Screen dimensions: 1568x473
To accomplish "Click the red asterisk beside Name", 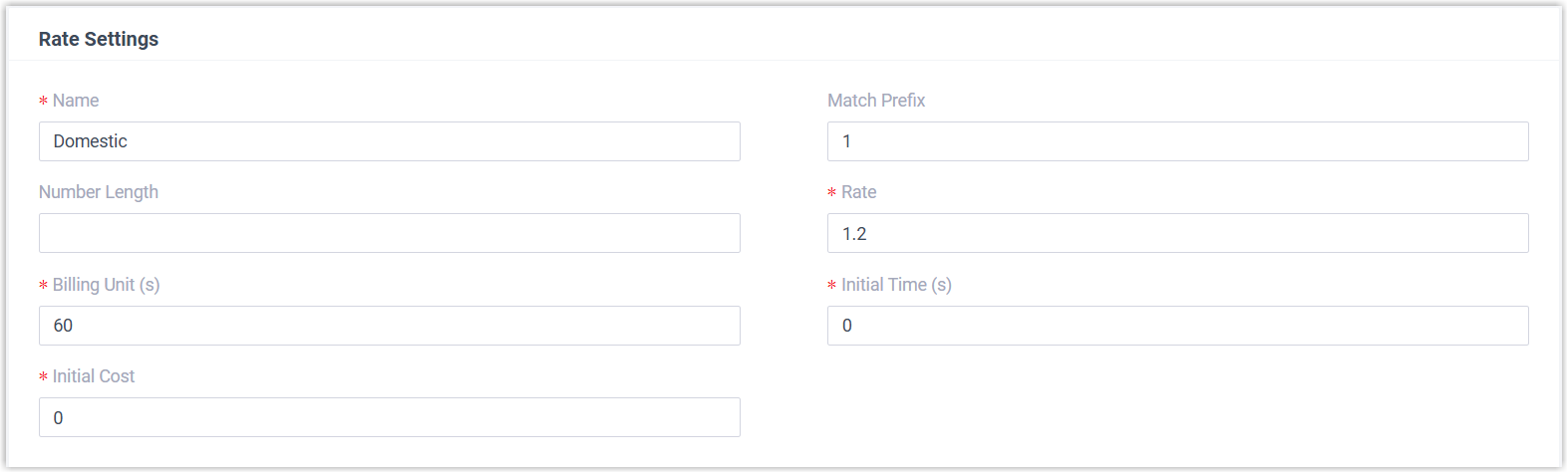I will pos(44,102).
